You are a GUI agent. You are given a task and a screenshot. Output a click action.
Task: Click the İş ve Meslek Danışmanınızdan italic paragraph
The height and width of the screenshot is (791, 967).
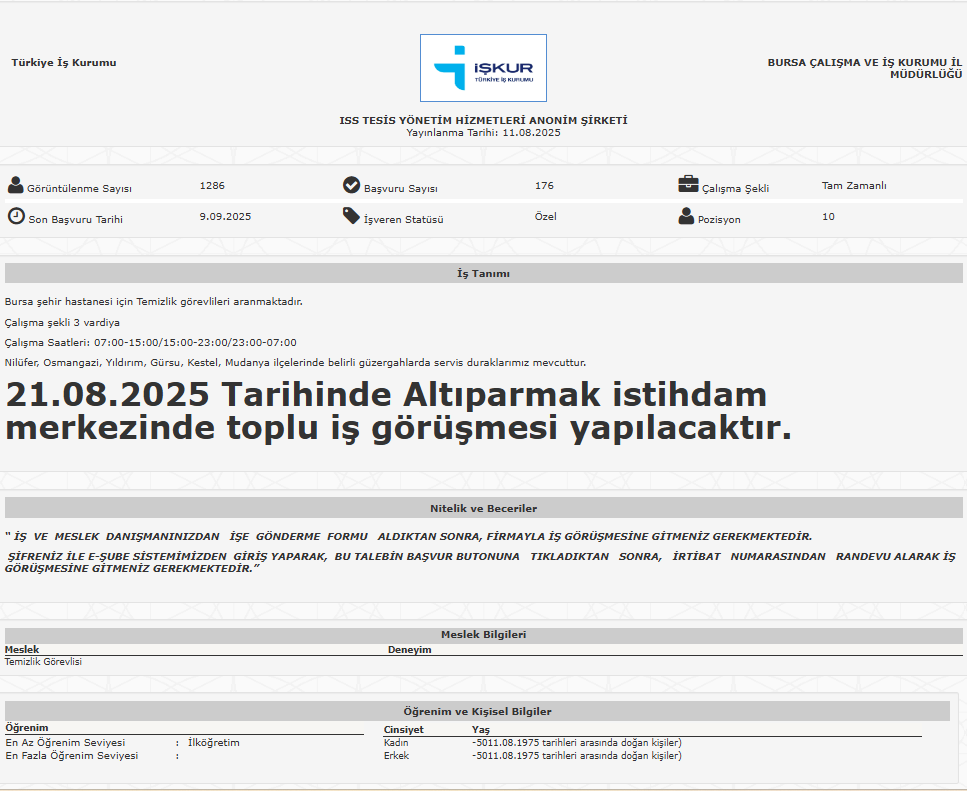coord(408,536)
